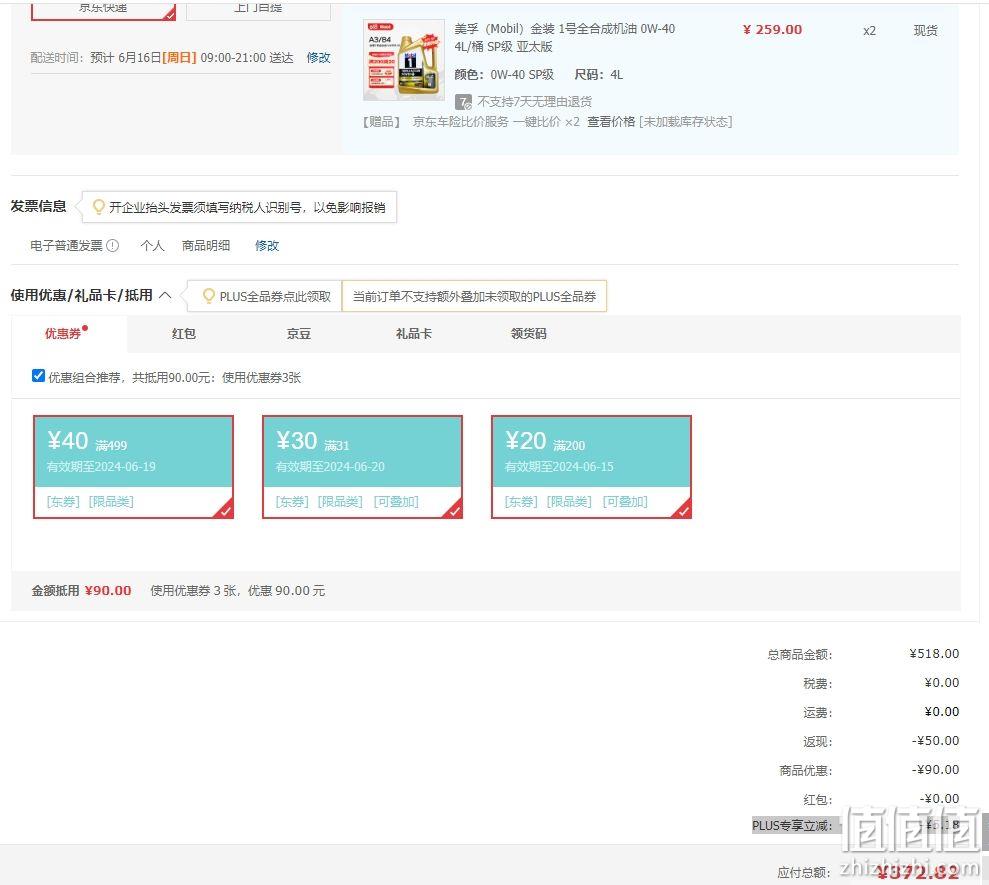
Task: Open the 美孚 Mobil 金装机油 product title
Action: point(565,37)
